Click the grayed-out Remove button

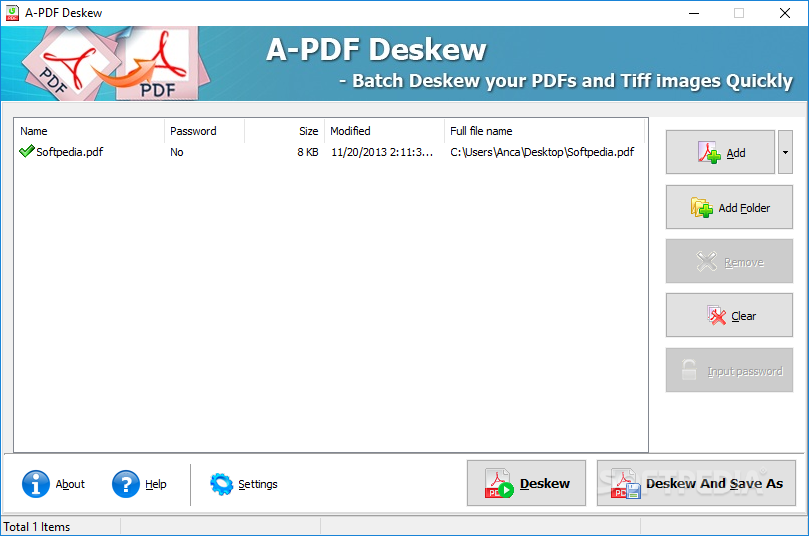pyautogui.click(x=729, y=262)
